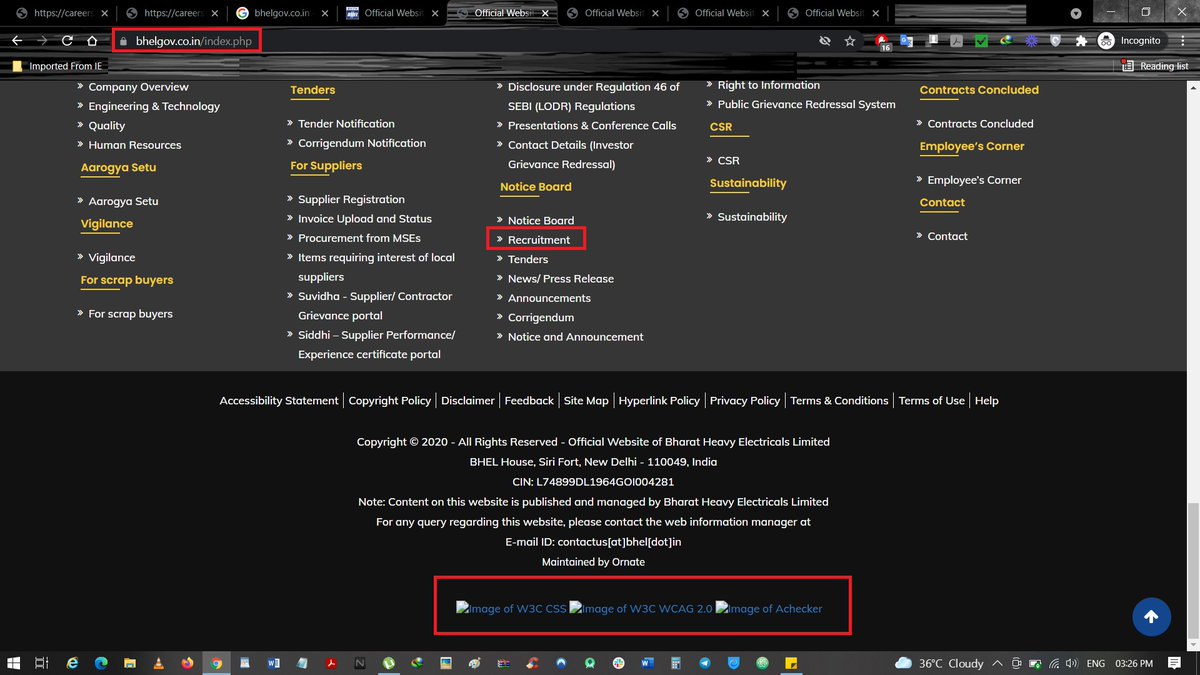Screen dimensions: 1200x675
Task: Open Telegram from the taskbar
Action: (x=705, y=663)
